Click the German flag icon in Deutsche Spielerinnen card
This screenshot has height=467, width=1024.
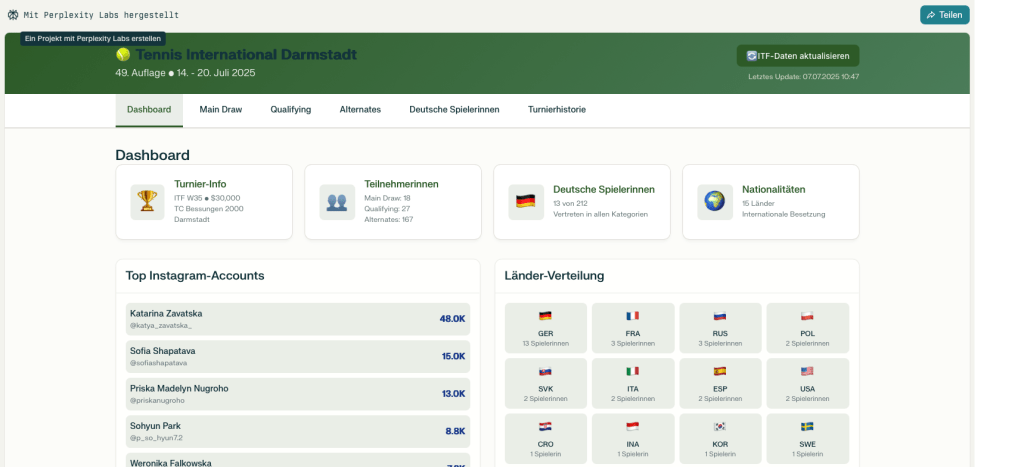[526, 201]
